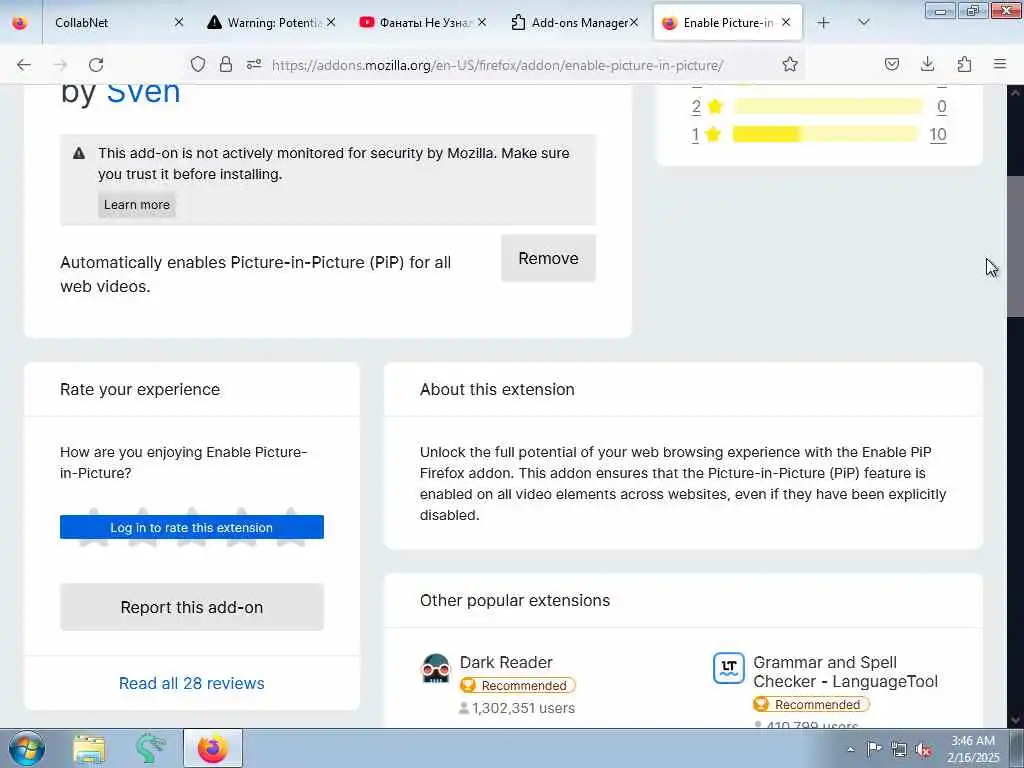The width and height of the screenshot is (1024, 768).
Task: Go back using the back arrow
Action: [24, 65]
